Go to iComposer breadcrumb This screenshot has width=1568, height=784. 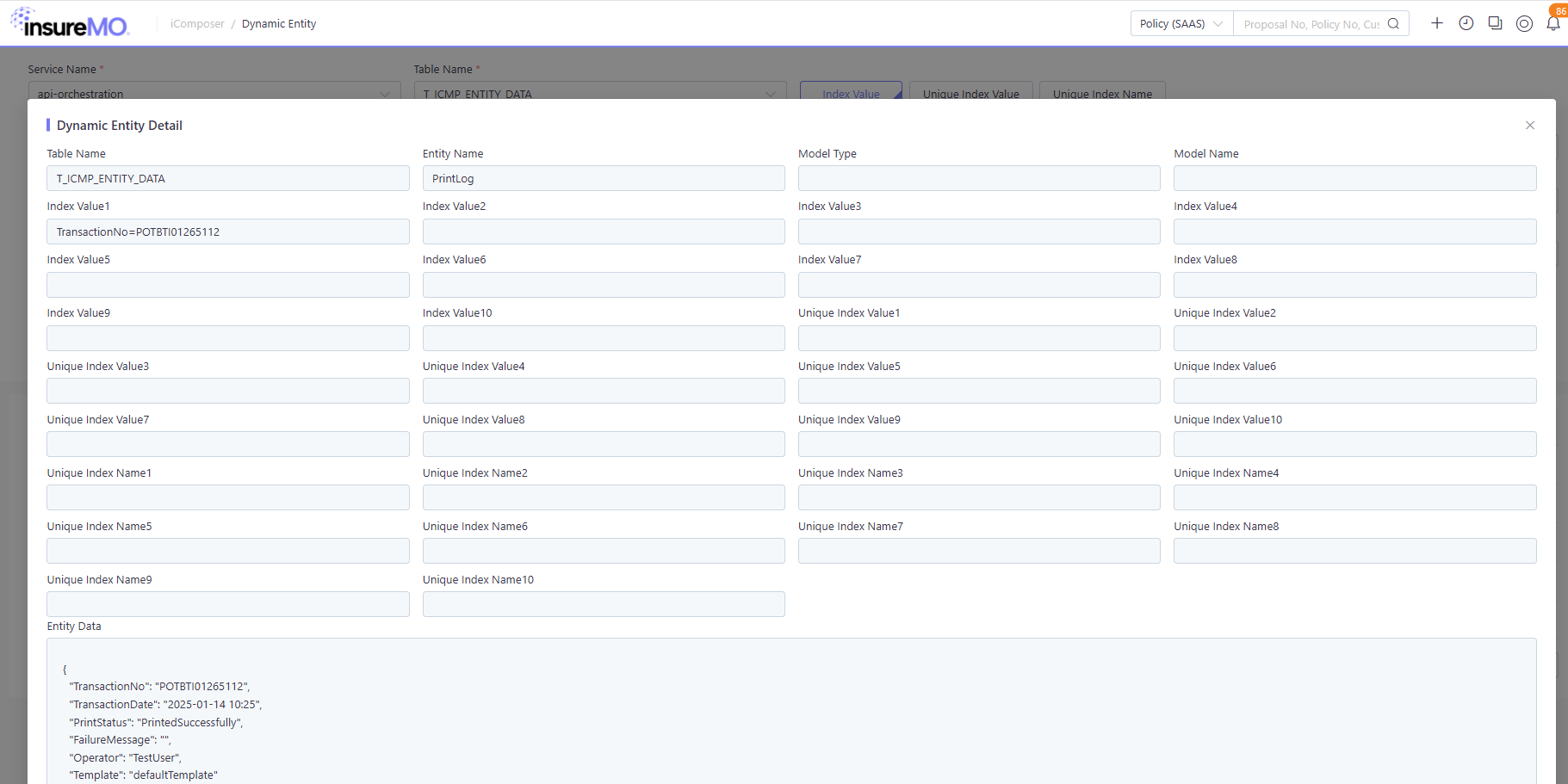click(x=197, y=24)
